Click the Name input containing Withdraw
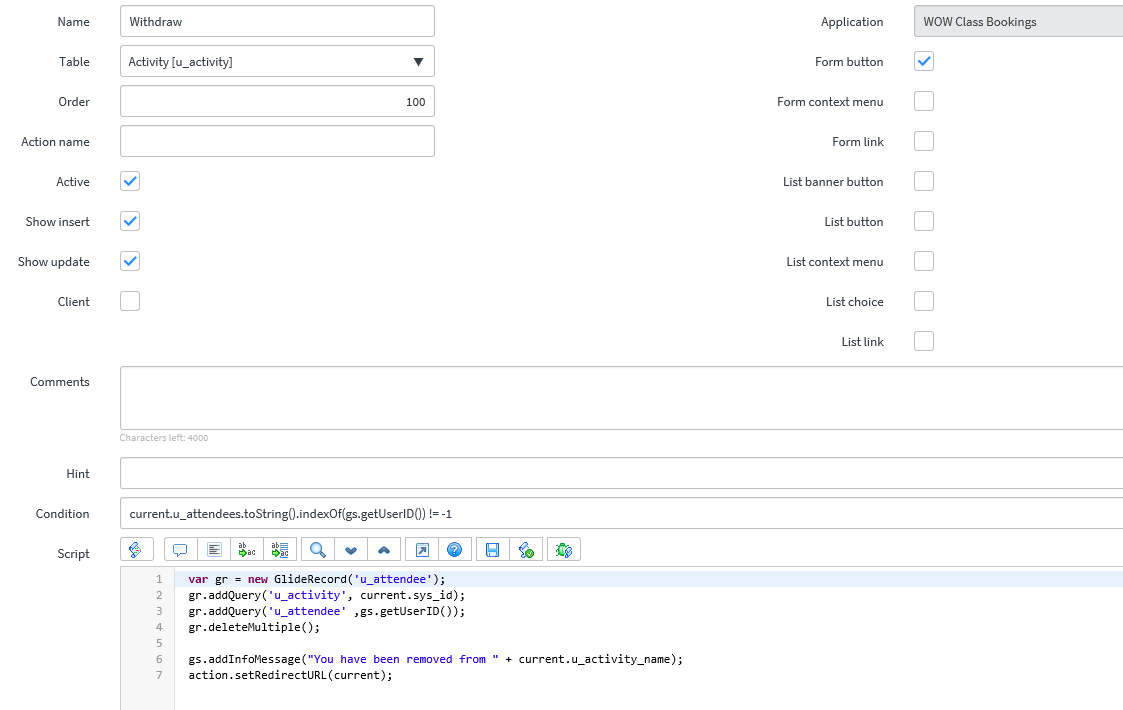Image resolution: width=1123 pixels, height=710 pixels. pyautogui.click(x=276, y=21)
